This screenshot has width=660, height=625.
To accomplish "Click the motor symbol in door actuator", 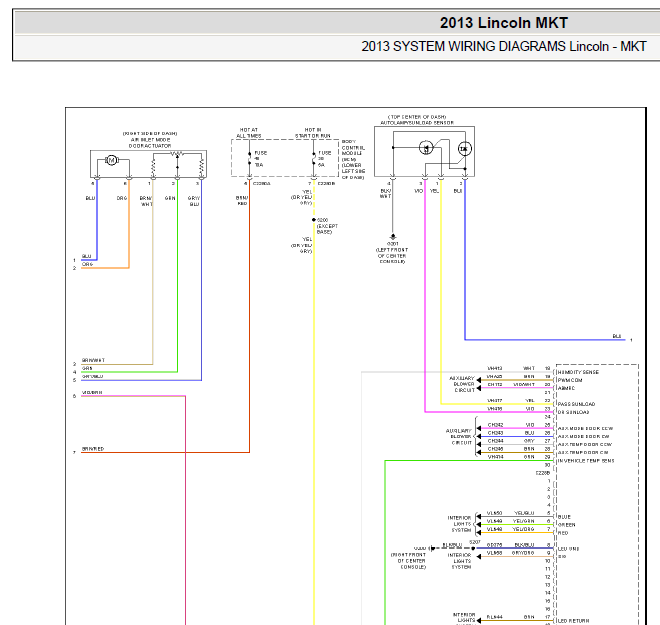I will tap(112, 160).
